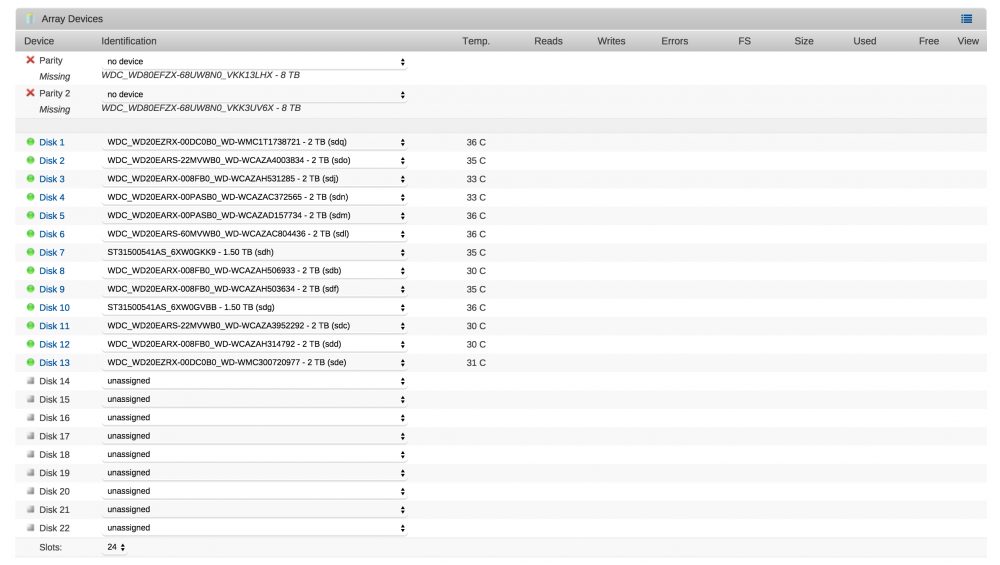
Task: Click the Array Devices panel title
Action: [72, 19]
